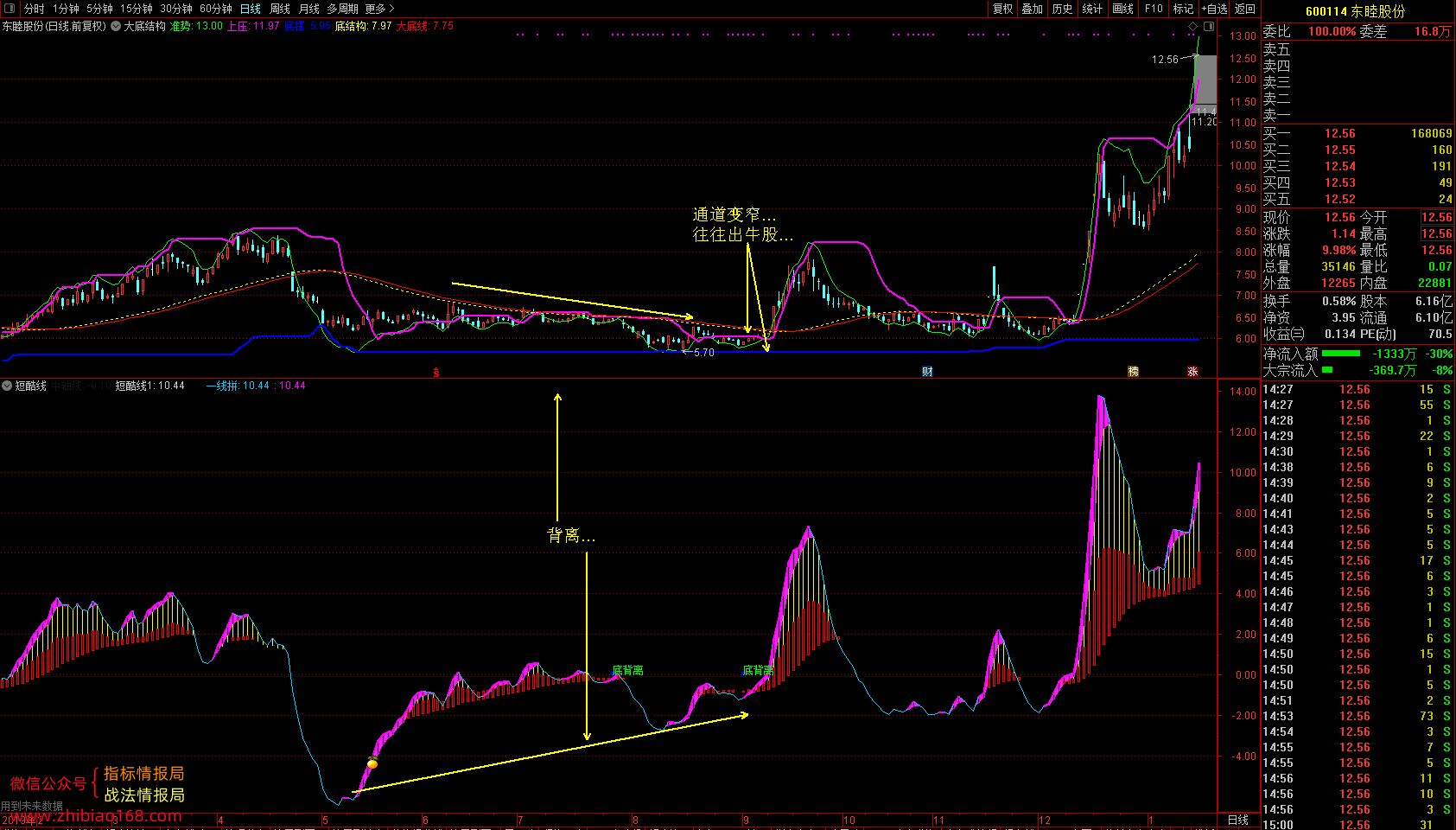This screenshot has width=1456, height=830.
Task: Click the 15:00 closing tick row
Action: [1357, 825]
